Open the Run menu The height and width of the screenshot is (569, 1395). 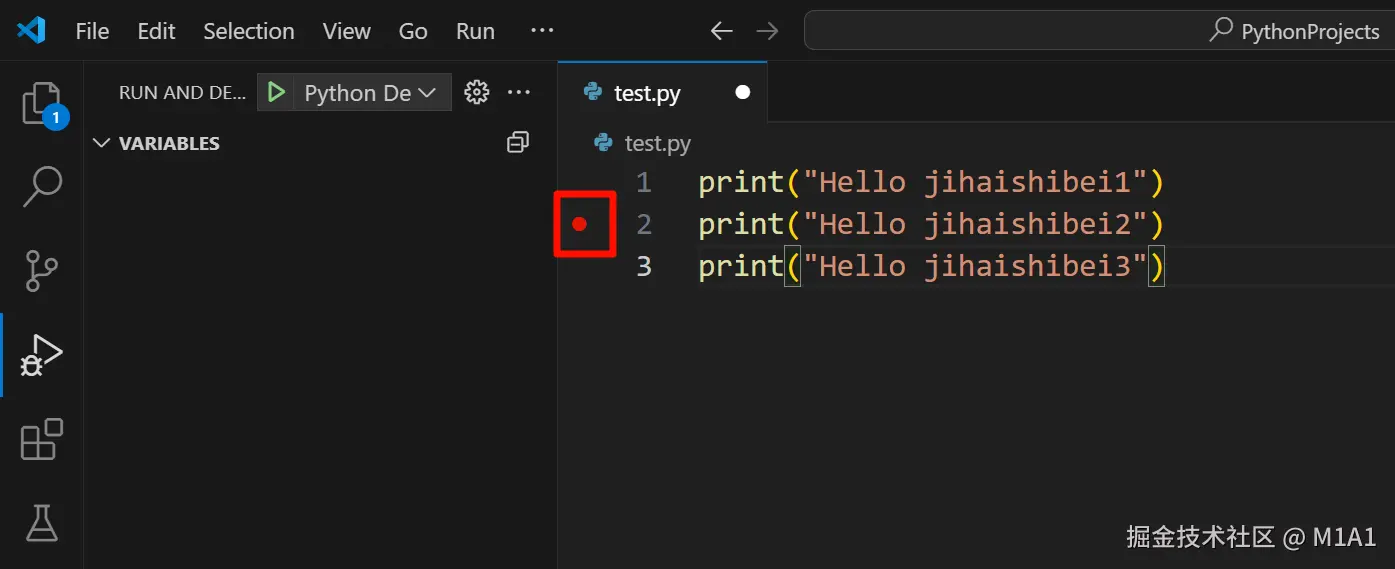point(475,31)
